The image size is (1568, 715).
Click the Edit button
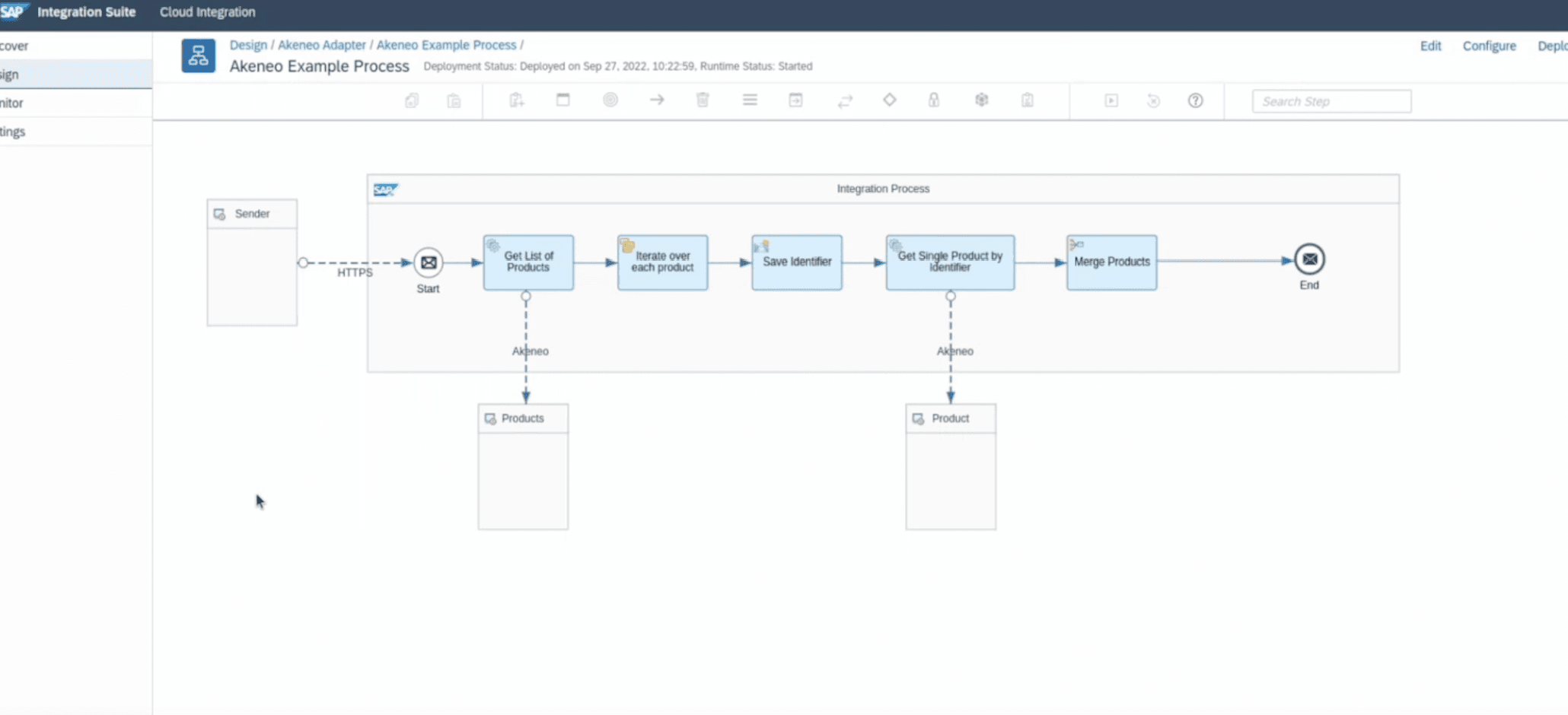click(1430, 46)
